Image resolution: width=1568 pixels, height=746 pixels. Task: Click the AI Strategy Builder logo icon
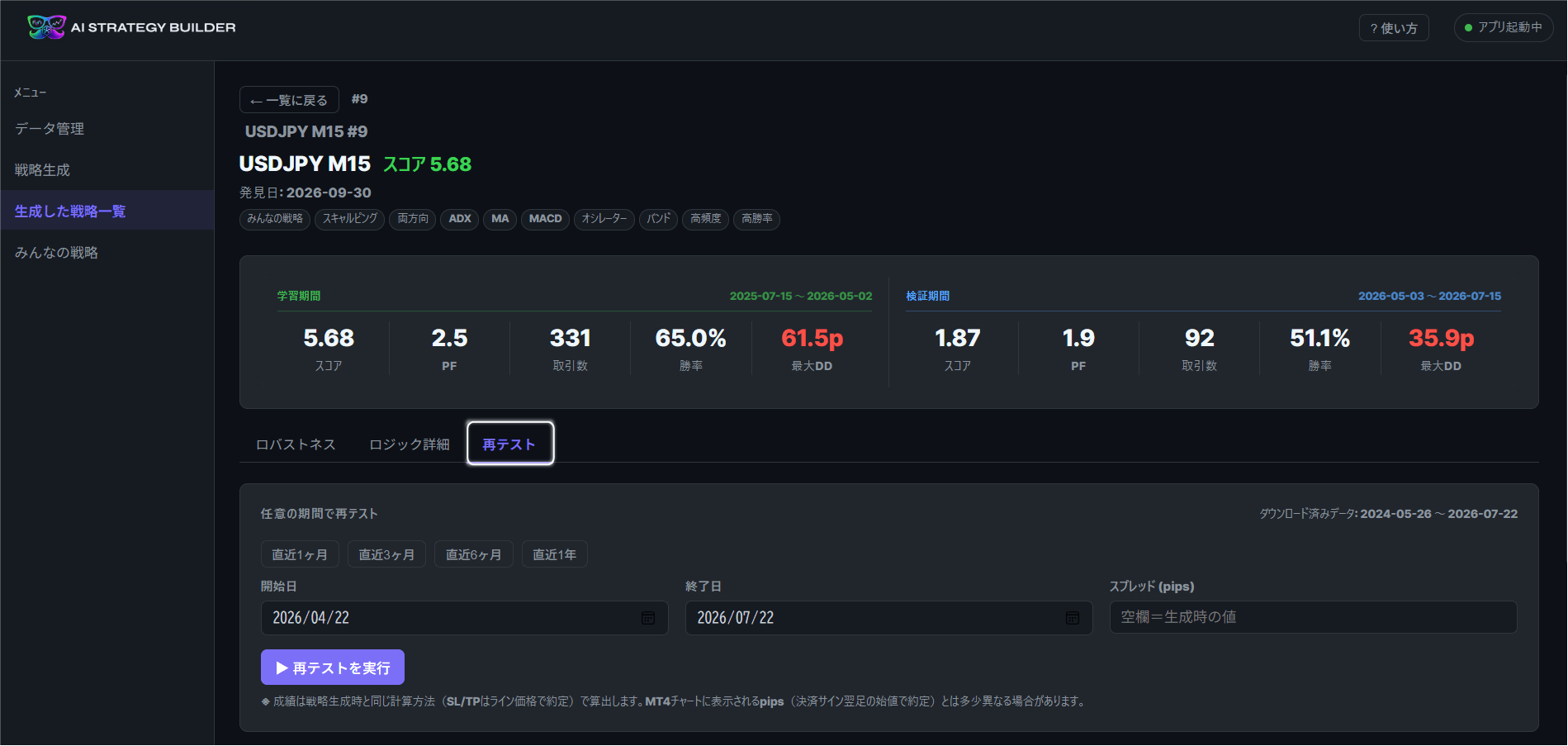(46, 27)
